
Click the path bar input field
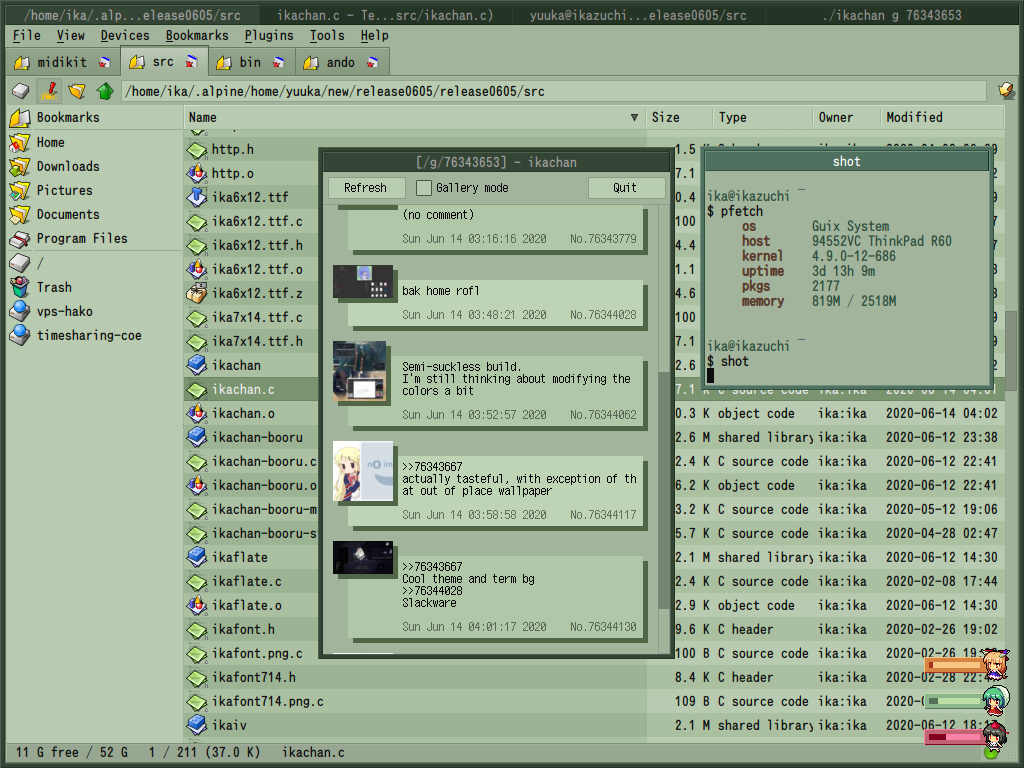[x=554, y=91]
